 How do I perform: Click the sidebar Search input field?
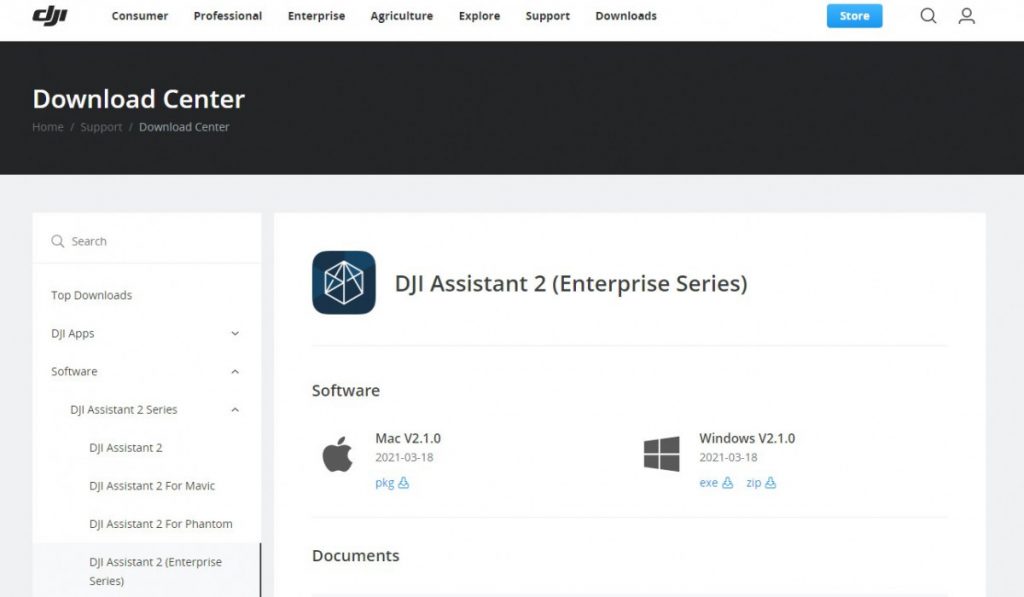tap(147, 241)
